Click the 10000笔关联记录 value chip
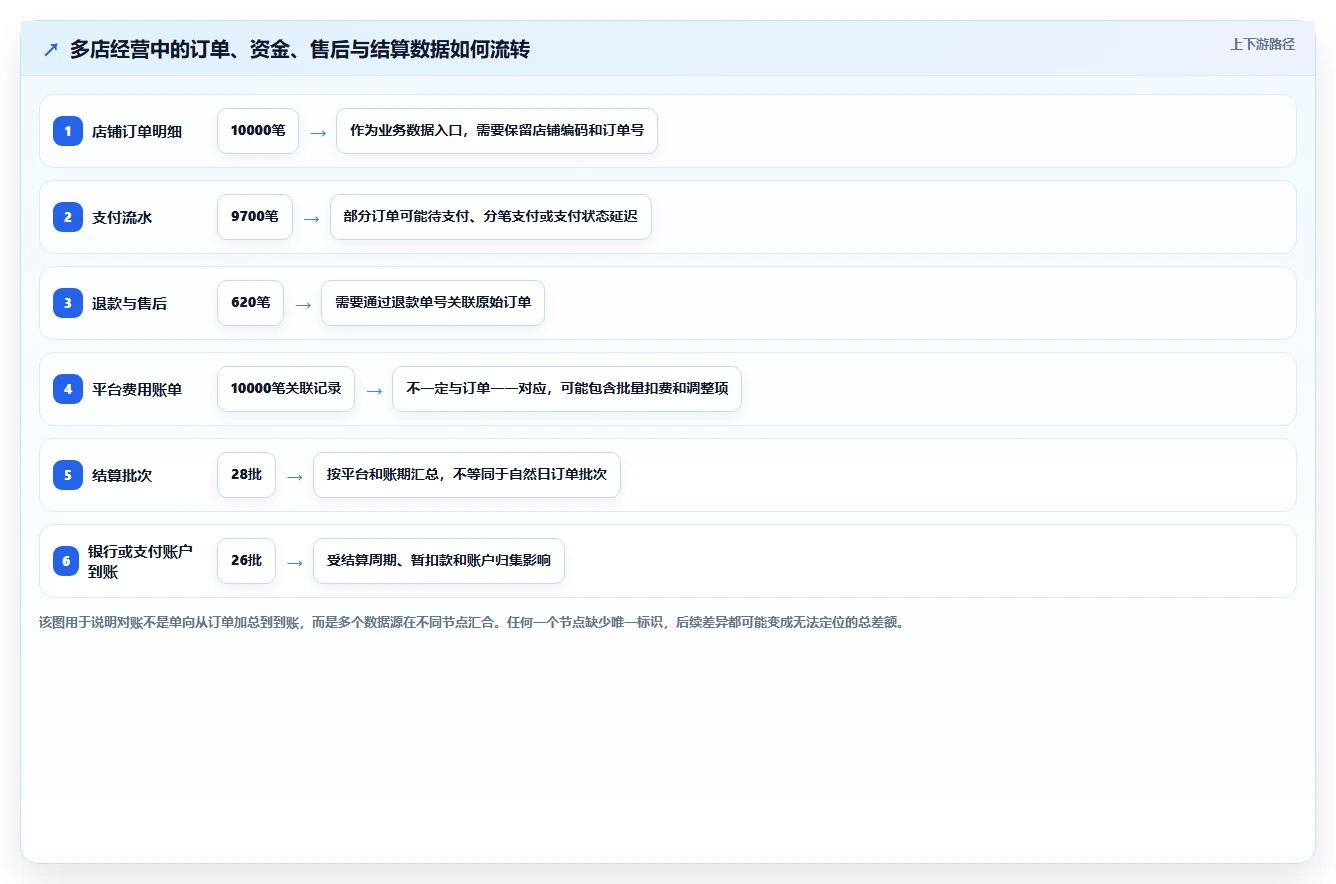This screenshot has height=884, width=1336. pos(286,389)
